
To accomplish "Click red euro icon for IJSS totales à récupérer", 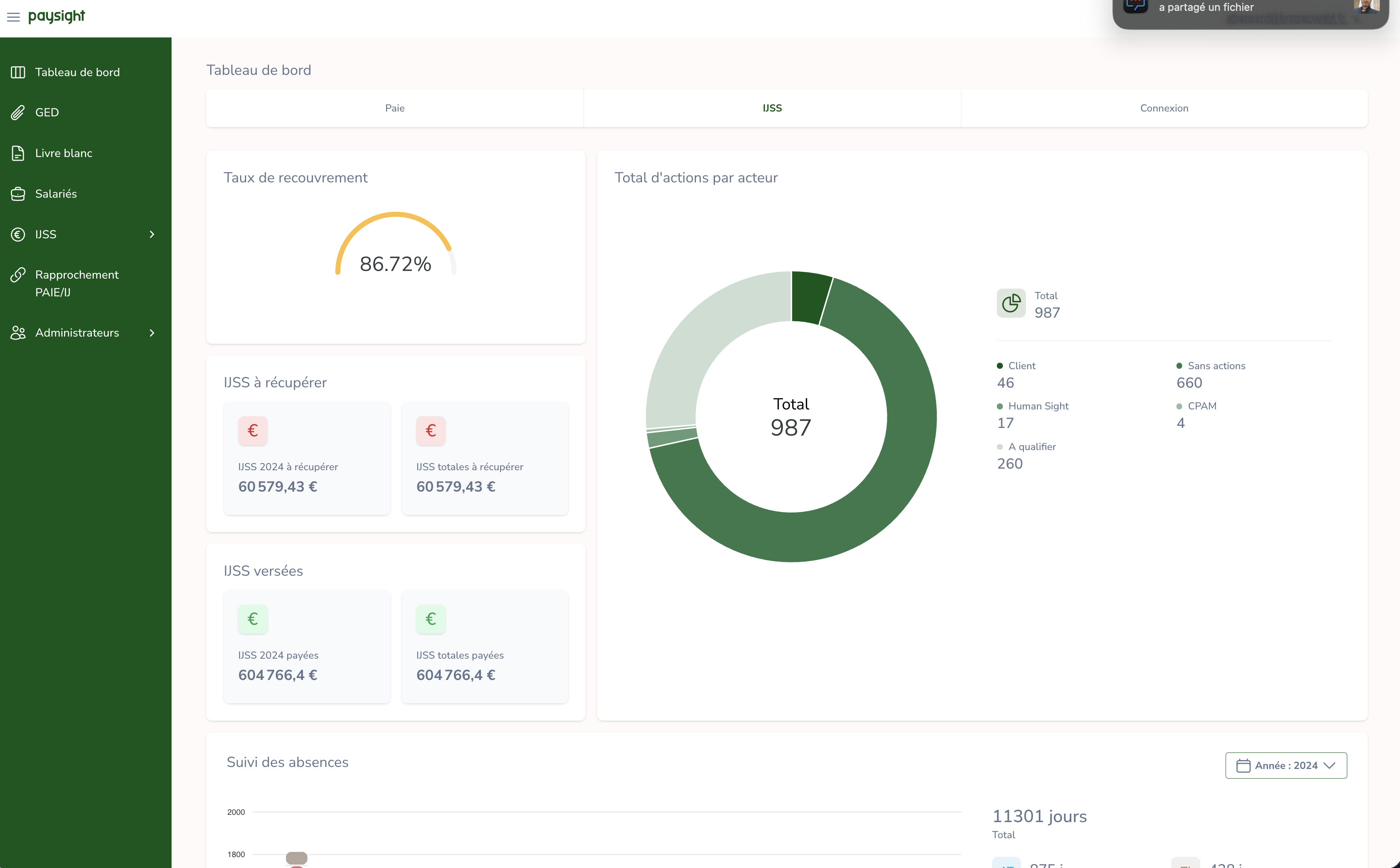I will pos(431,430).
